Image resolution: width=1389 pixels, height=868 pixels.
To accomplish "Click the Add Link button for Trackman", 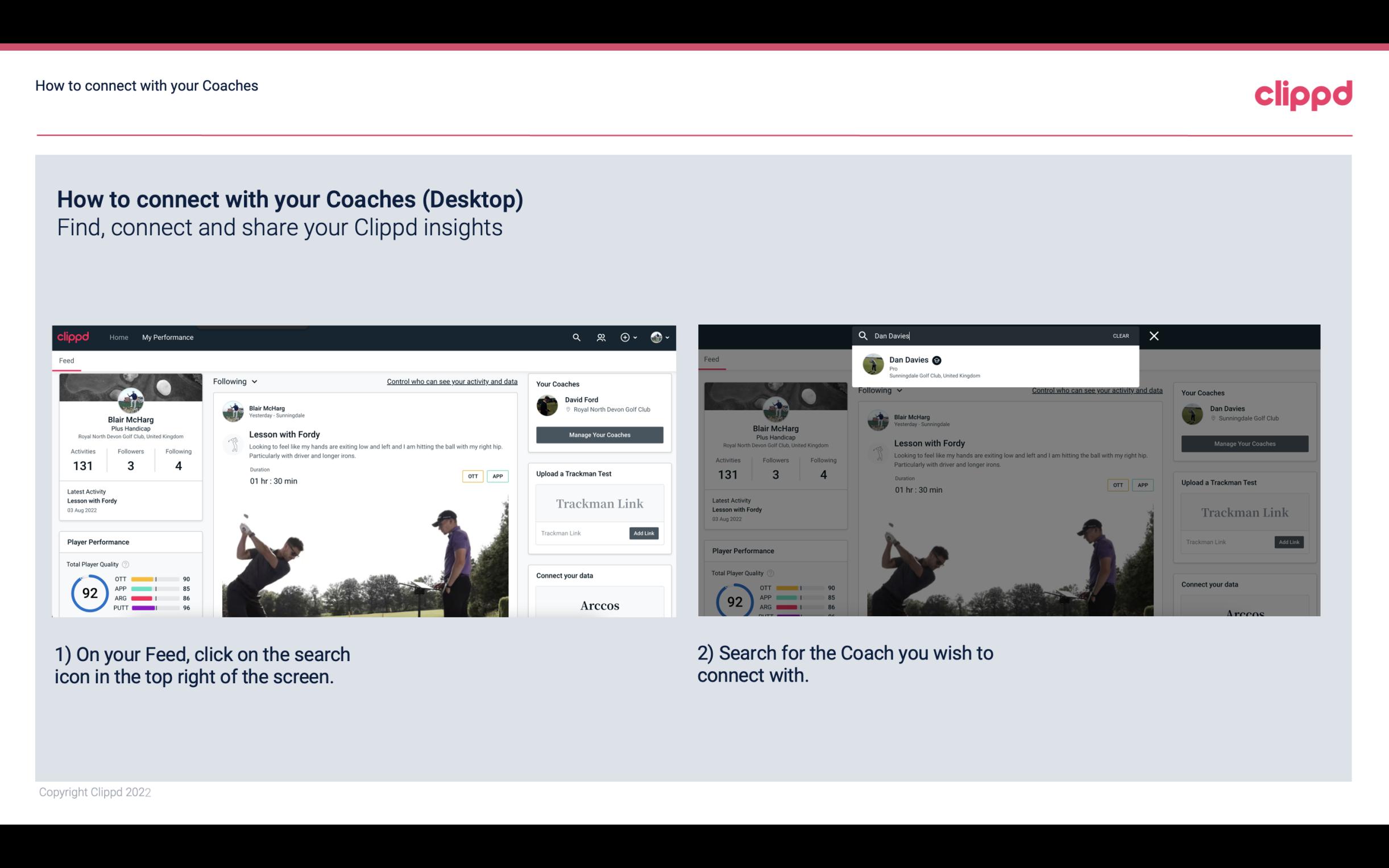I will [643, 531].
